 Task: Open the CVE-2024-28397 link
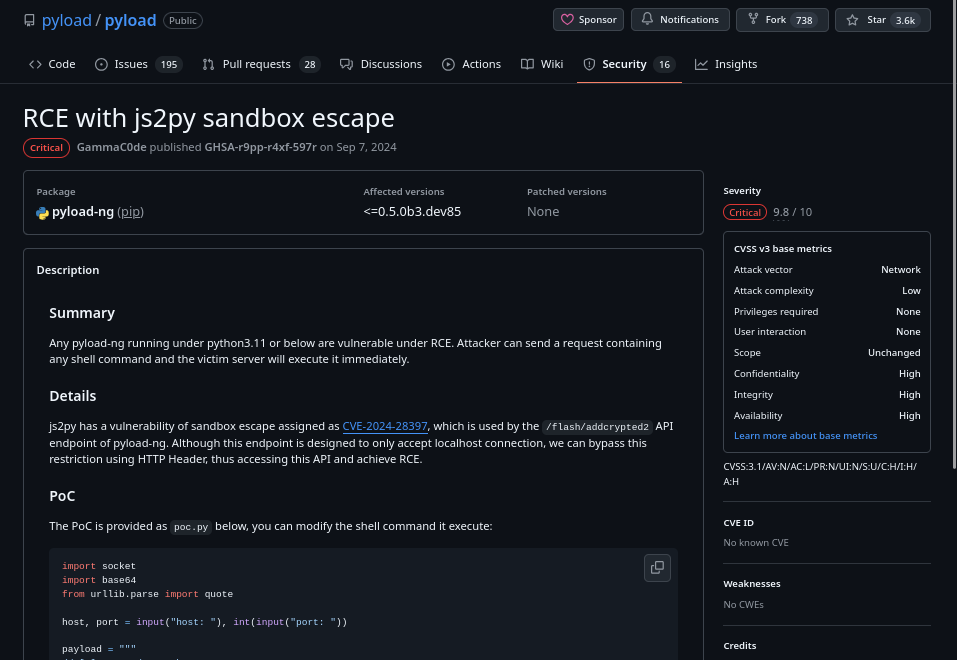pyautogui.click(x=385, y=426)
